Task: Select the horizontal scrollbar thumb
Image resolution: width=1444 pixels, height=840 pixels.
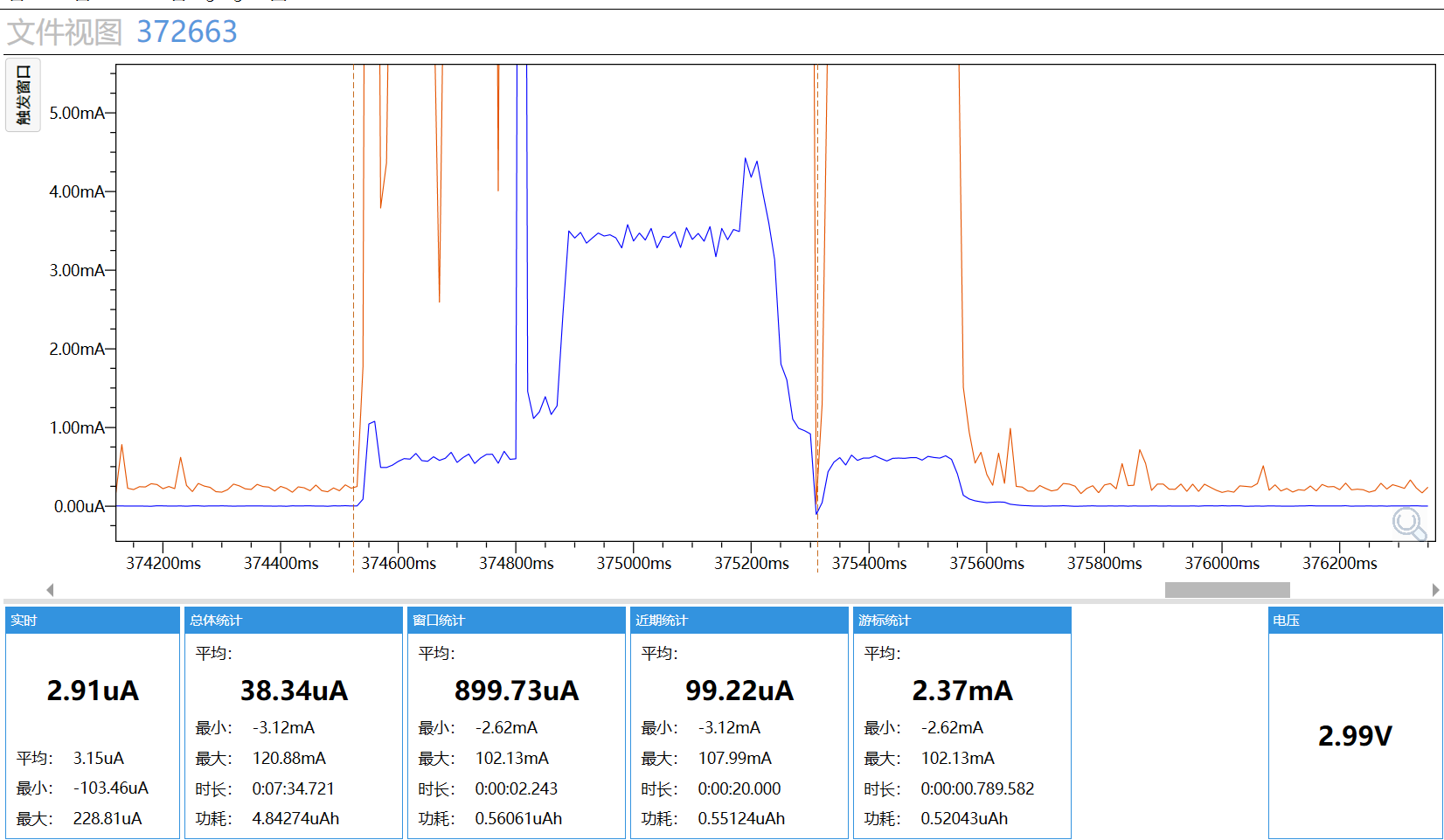Action: (1227, 590)
